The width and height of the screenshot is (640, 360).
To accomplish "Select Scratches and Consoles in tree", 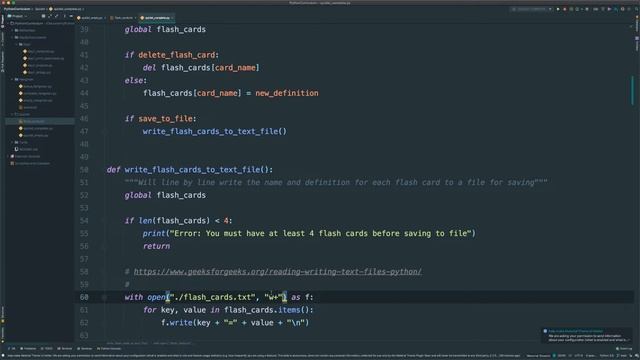I will click(30, 163).
